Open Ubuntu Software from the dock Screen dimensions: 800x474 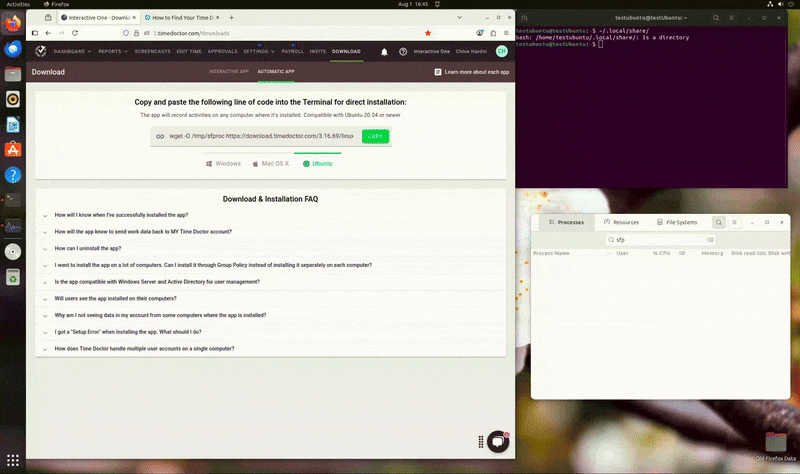(13, 149)
